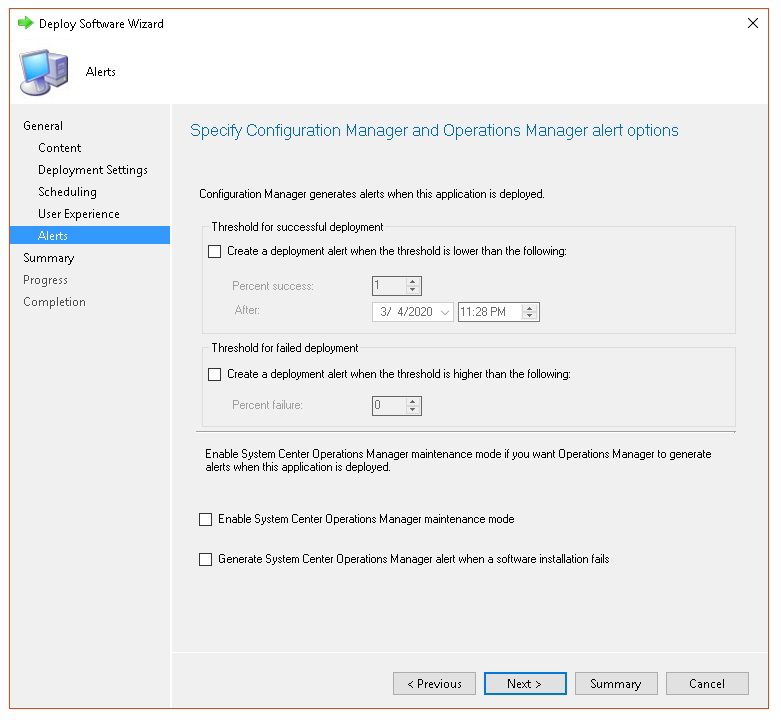This screenshot has width=781, height=722.
Task: Check Generate alert when software installation fails
Action: [x=206, y=560]
